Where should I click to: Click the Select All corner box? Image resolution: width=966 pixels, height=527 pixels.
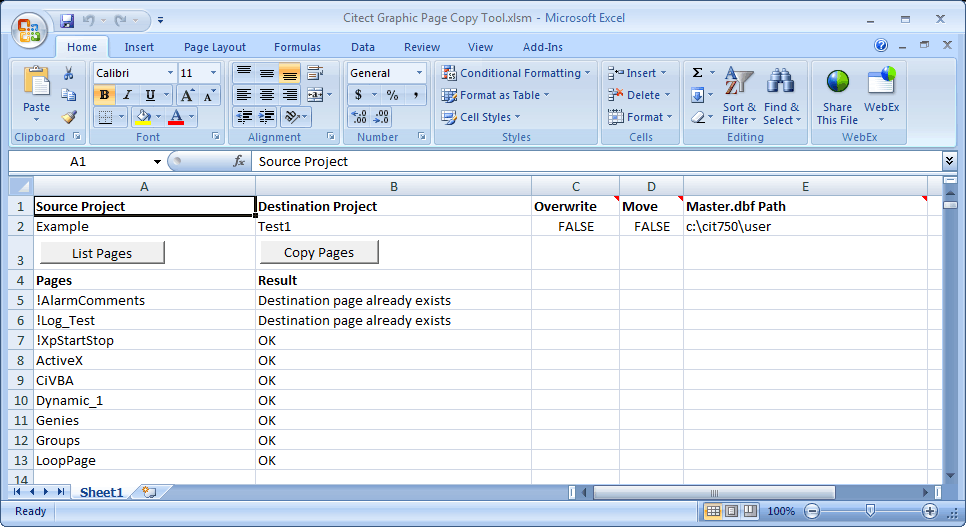pyautogui.click(x=21, y=186)
